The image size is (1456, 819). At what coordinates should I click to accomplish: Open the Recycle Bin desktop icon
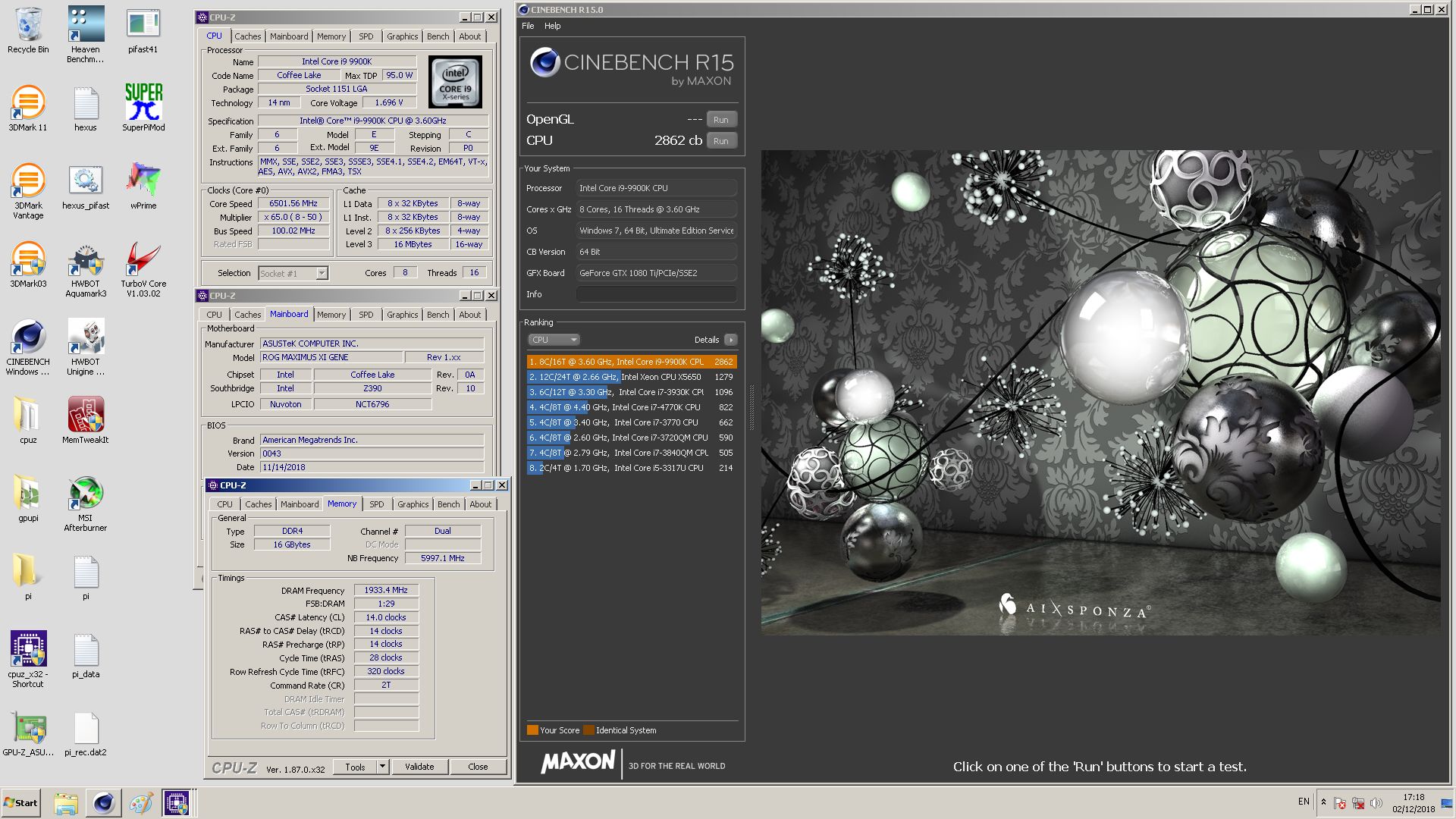(x=28, y=30)
